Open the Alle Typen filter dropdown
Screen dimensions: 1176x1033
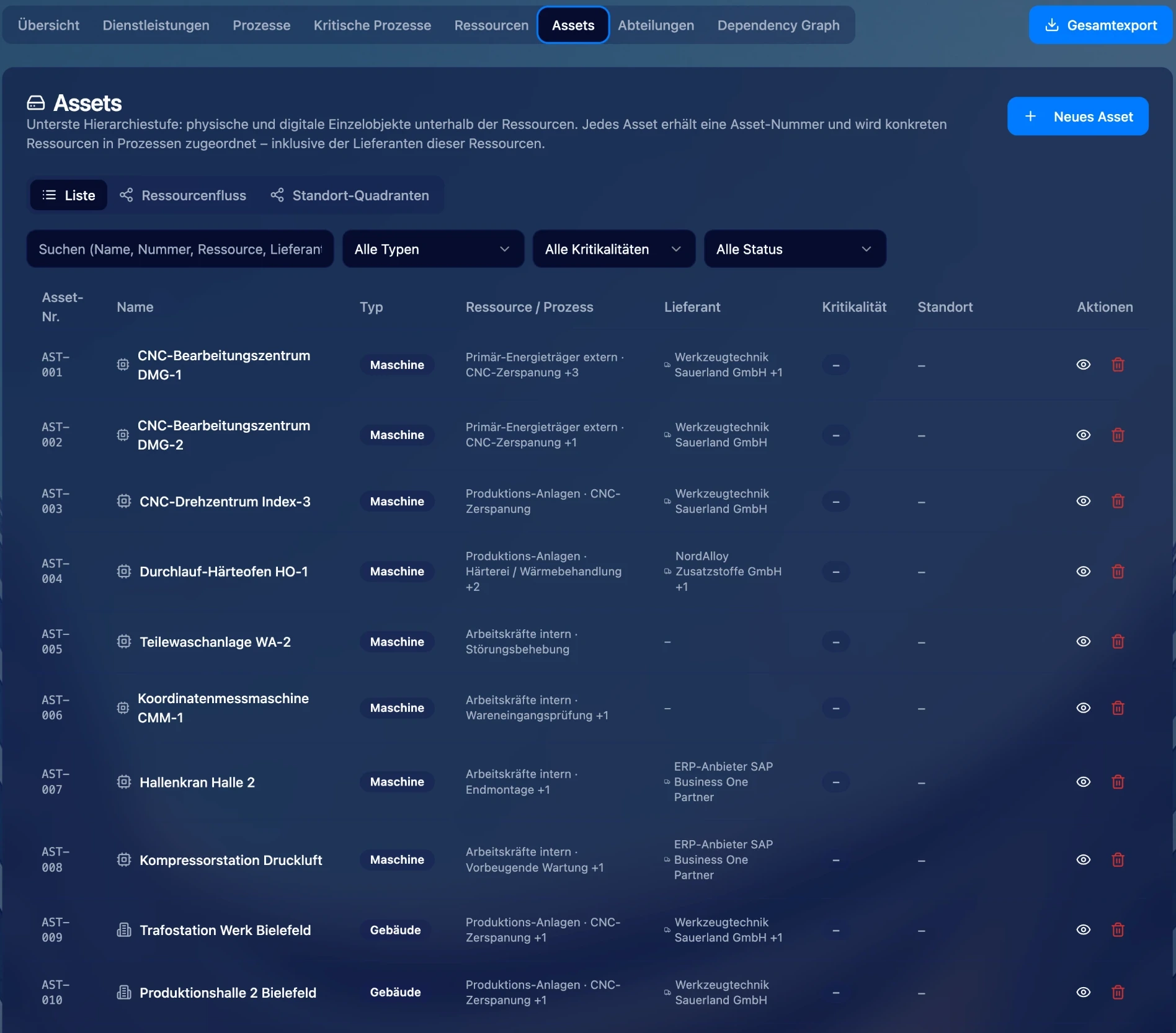pyautogui.click(x=433, y=249)
